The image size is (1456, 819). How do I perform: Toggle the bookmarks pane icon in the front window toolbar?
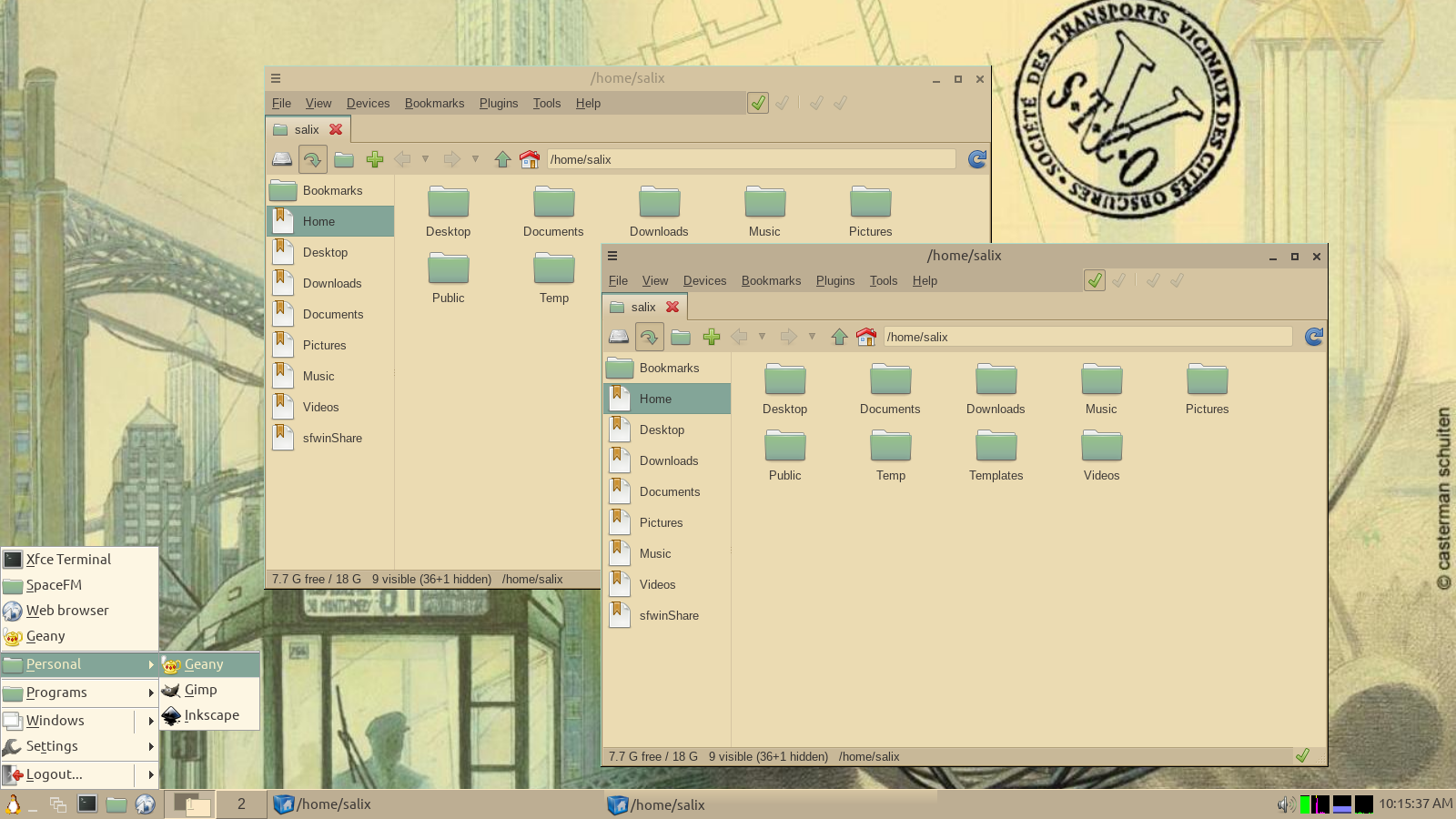pyautogui.click(x=649, y=337)
